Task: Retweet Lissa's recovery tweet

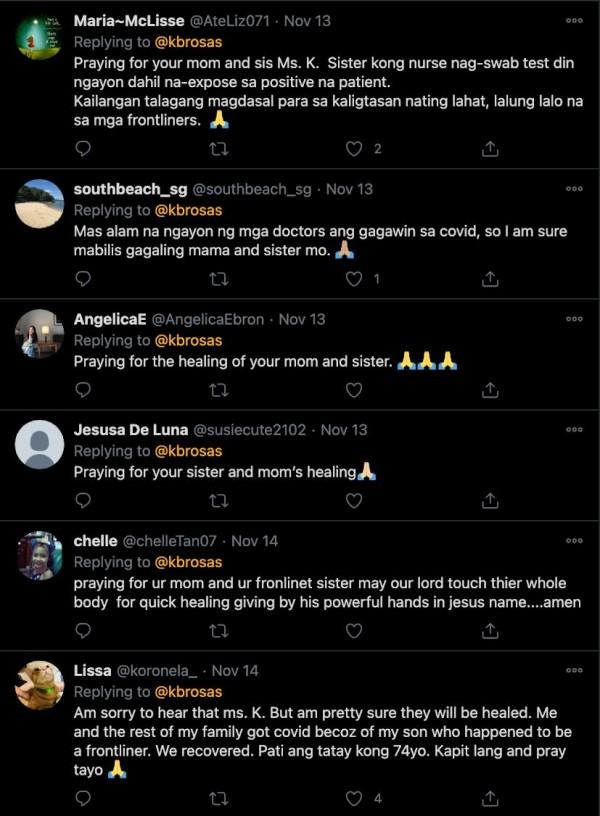Action: (x=219, y=798)
